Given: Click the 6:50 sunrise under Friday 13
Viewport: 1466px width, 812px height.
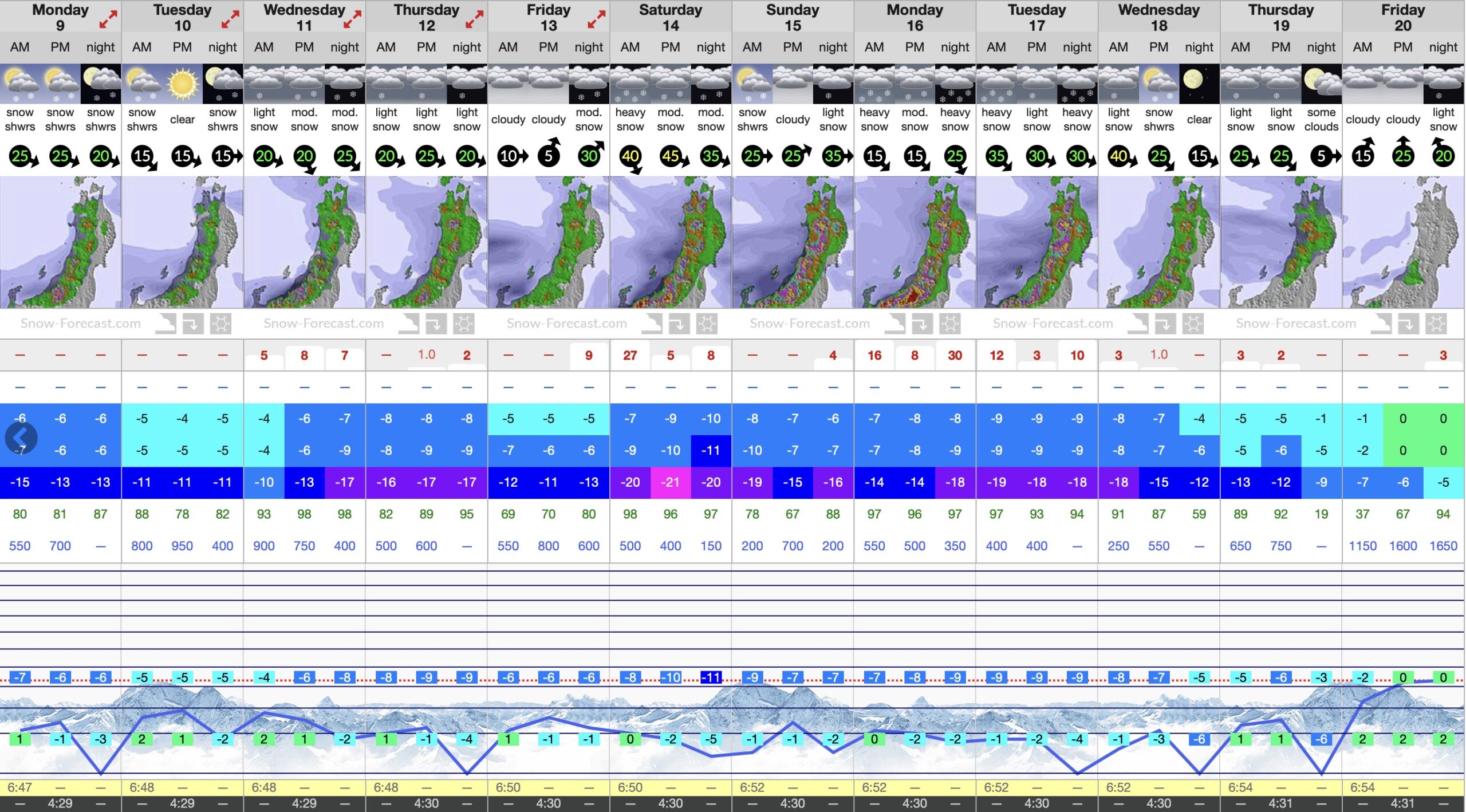Looking at the screenshot, I should [x=508, y=787].
